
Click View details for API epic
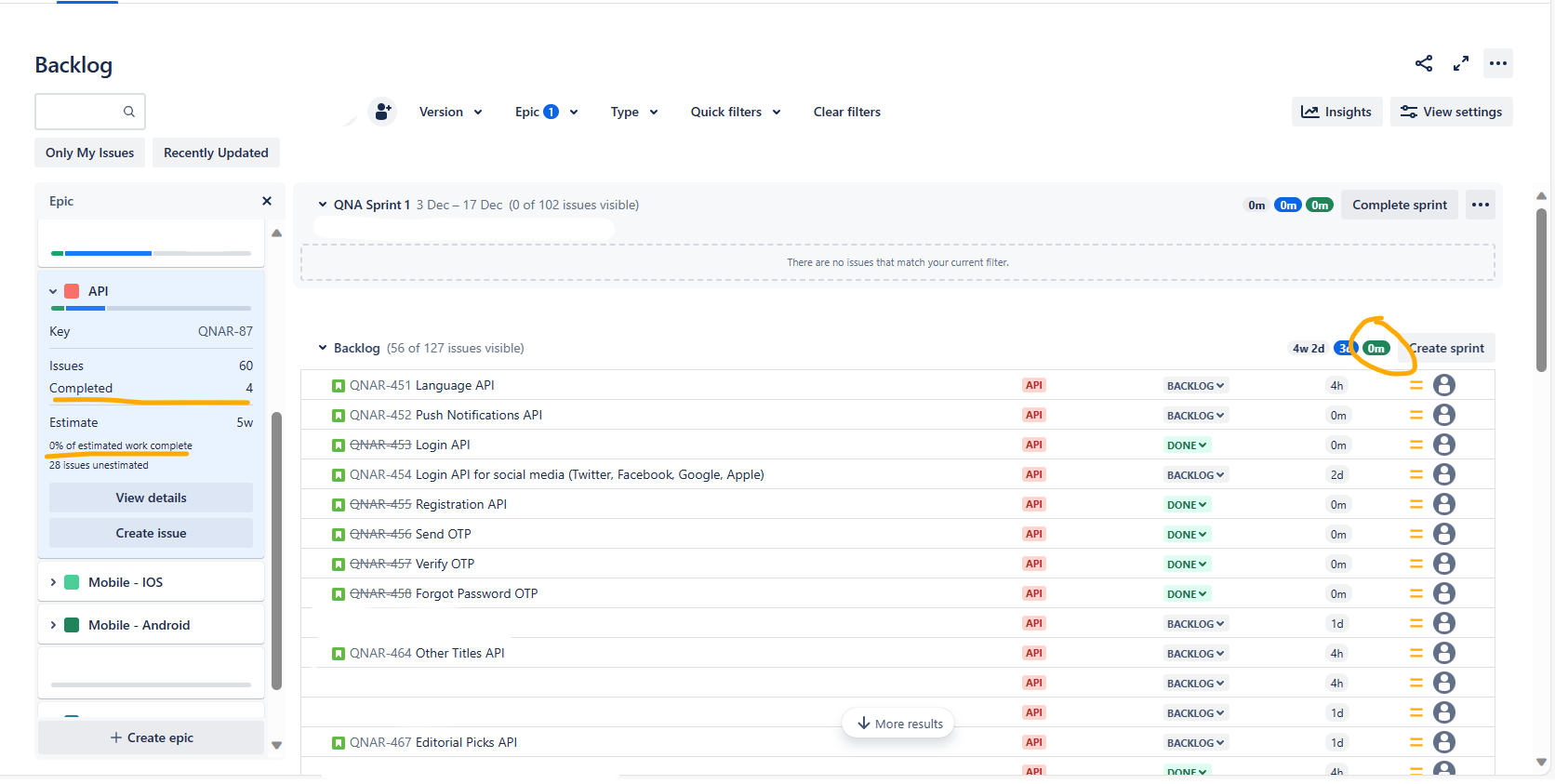point(151,498)
